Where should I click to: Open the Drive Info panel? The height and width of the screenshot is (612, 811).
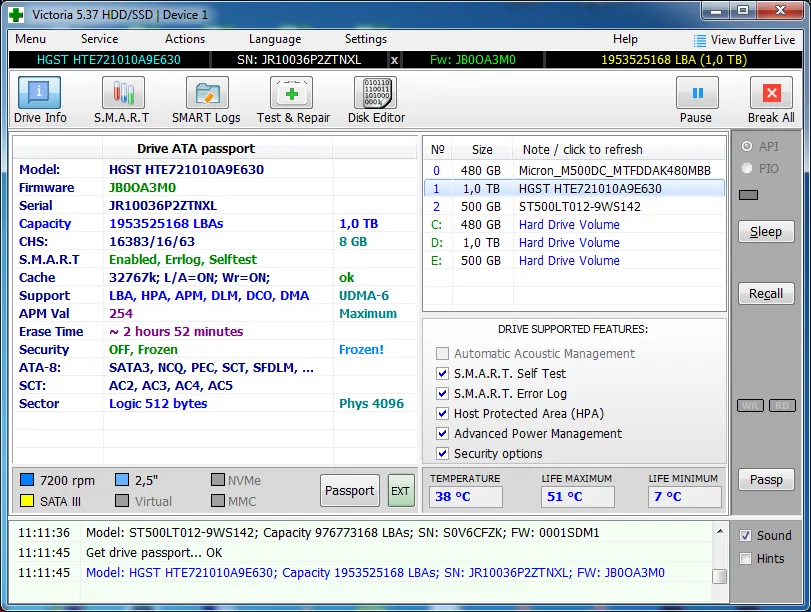point(40,100)
